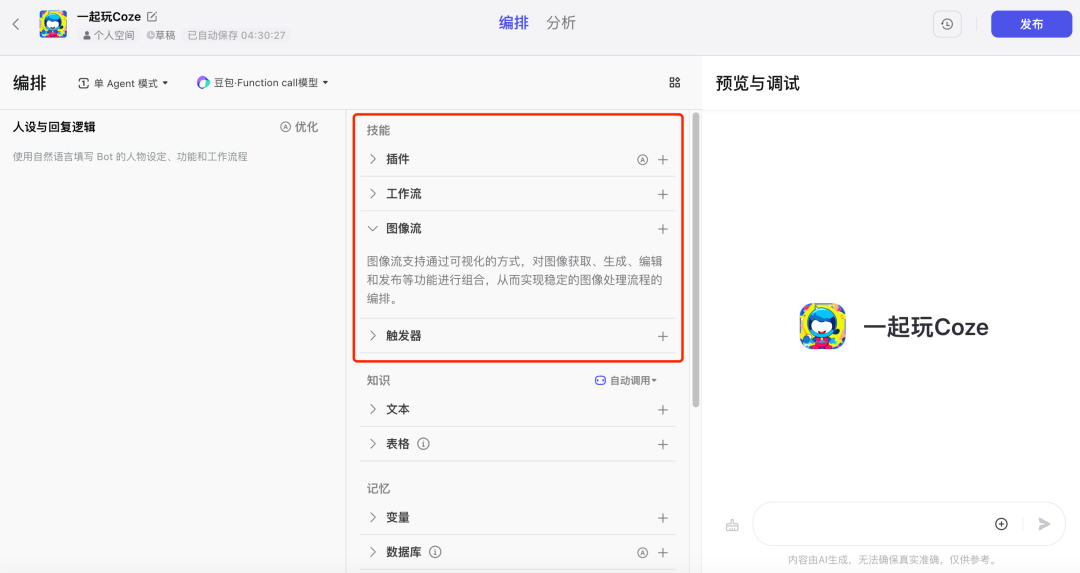This screenshot has width=1080, height=573.
Task: Auto-generate database with A icon
Action: [x=642, y=552]
